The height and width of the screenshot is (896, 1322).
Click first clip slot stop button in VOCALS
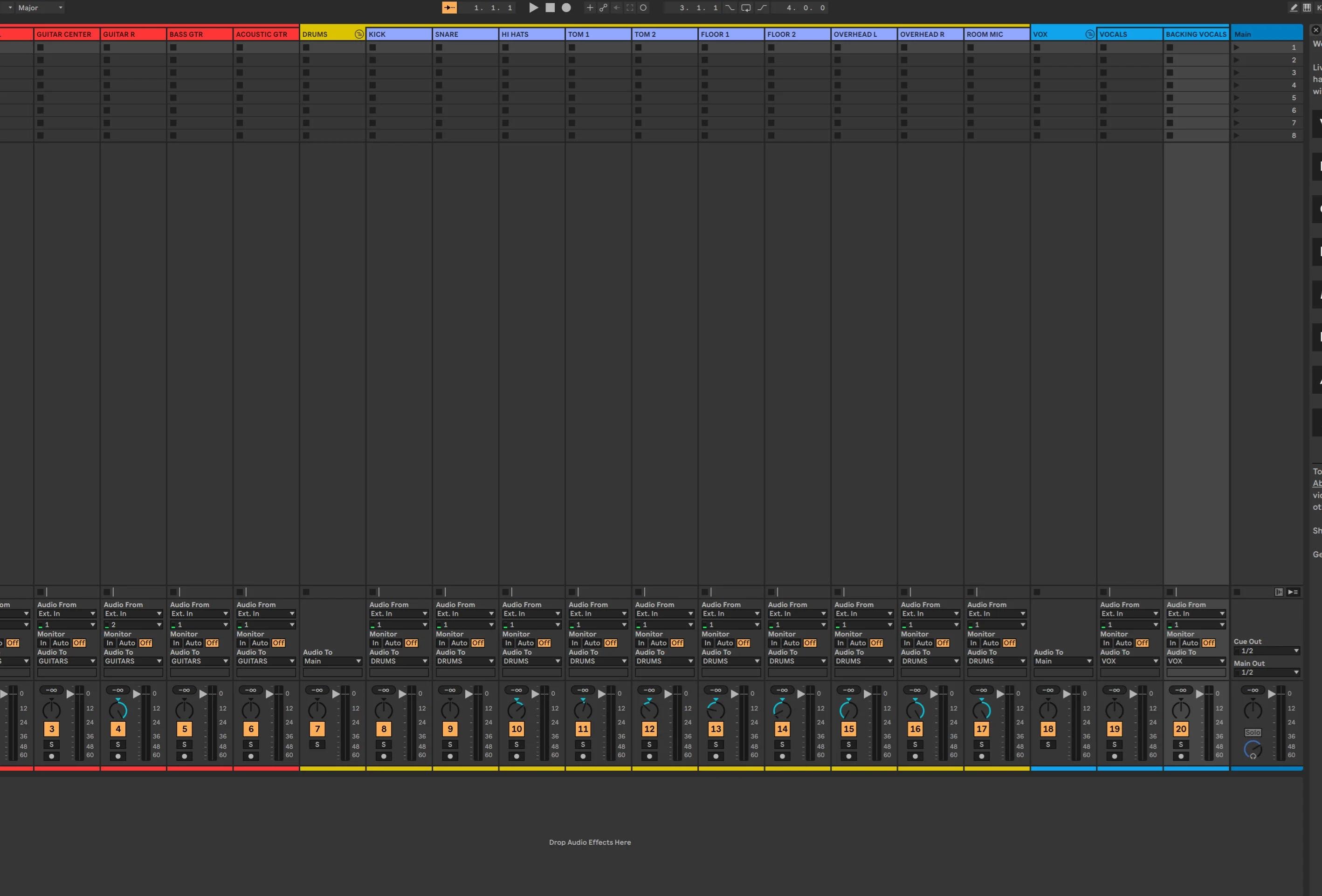coord(1103,47)
